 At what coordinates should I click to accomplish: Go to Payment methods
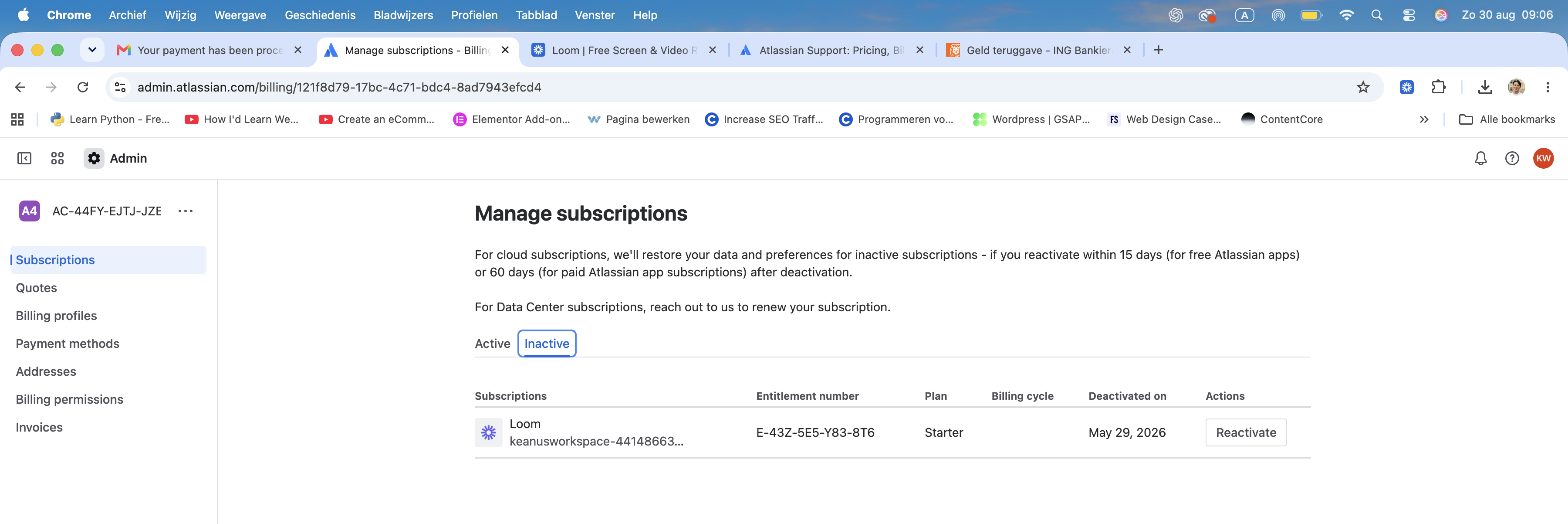[68, 344]
